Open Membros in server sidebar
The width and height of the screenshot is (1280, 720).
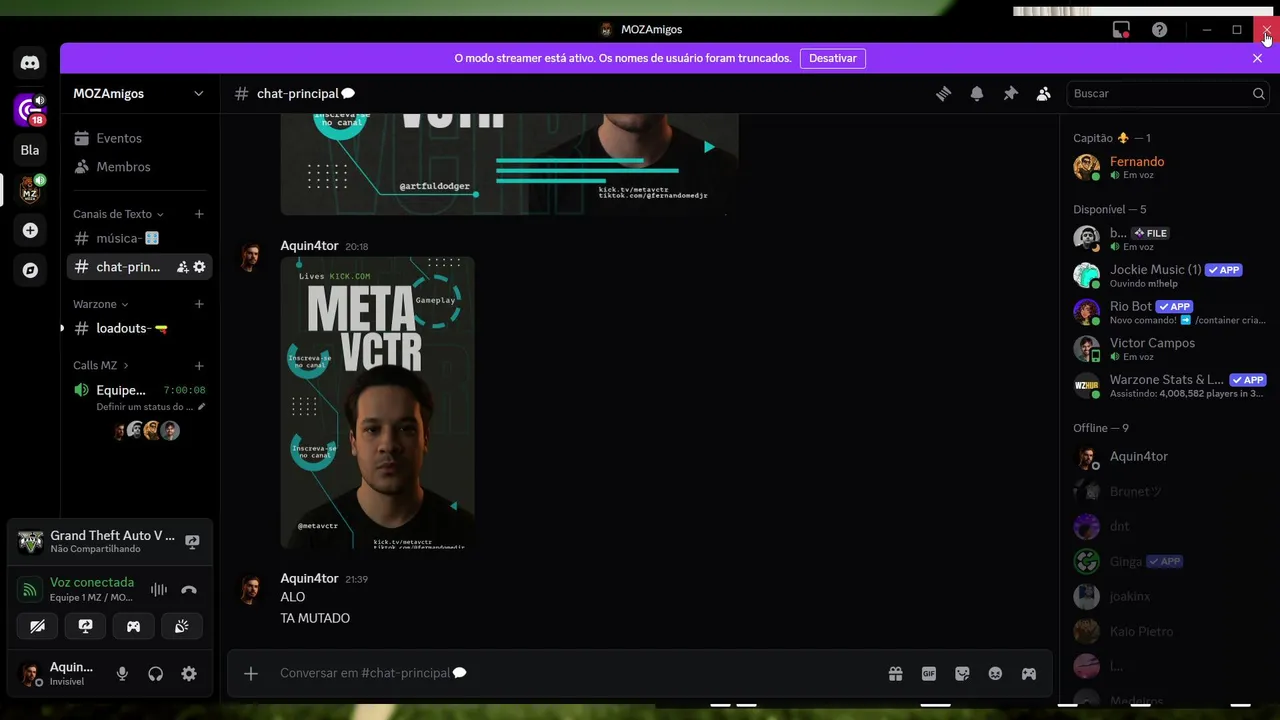(140, 167)
